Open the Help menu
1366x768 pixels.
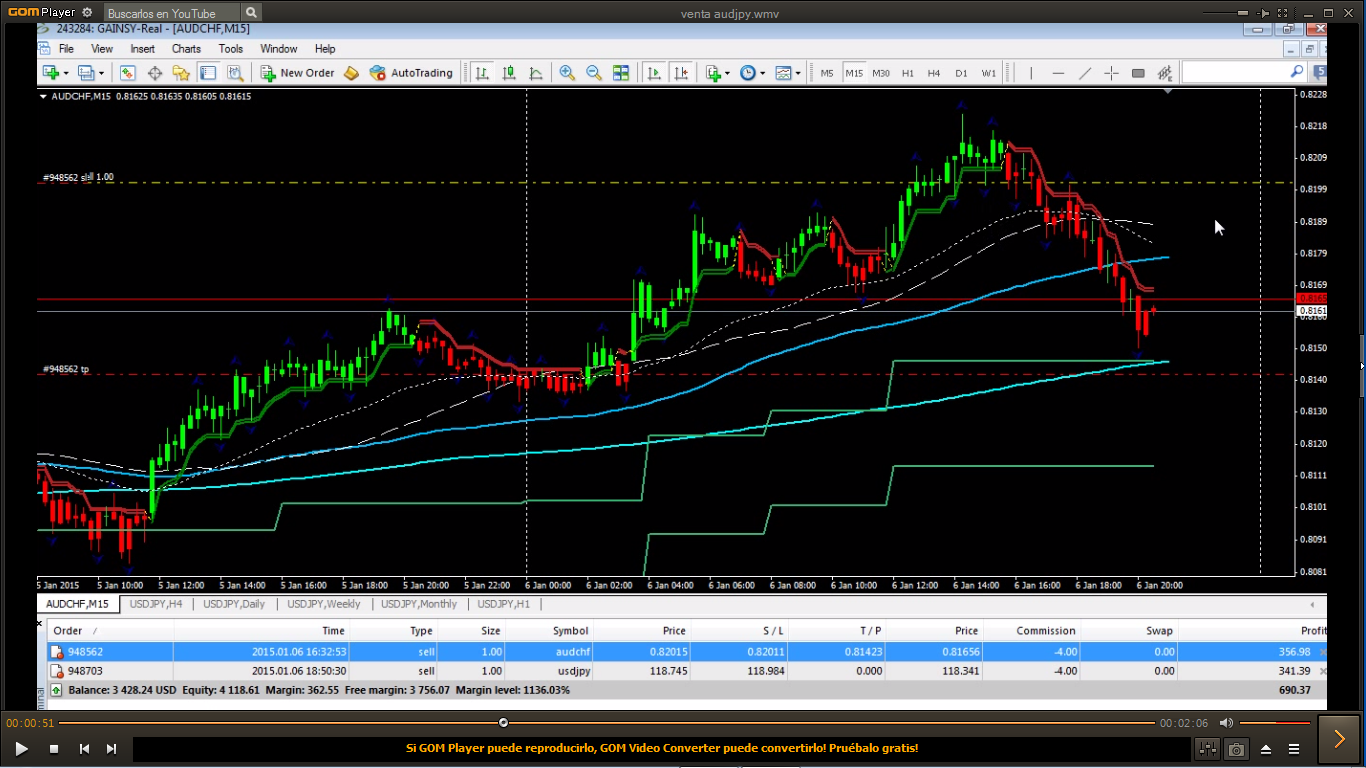click(325, 49)
